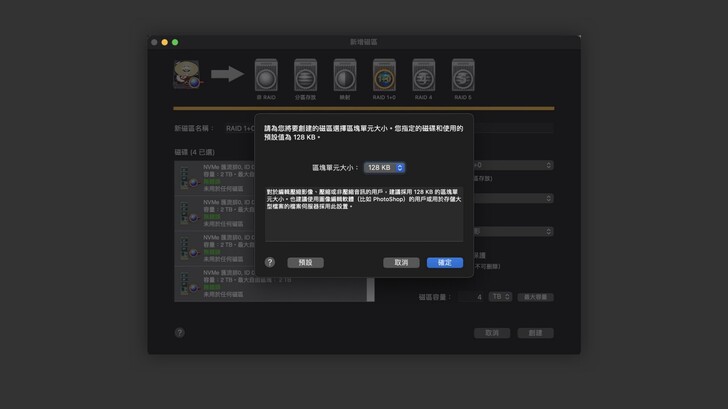Pick the 映射 mirror volume icon
728x409 pixels.
[x=345, y=75]
